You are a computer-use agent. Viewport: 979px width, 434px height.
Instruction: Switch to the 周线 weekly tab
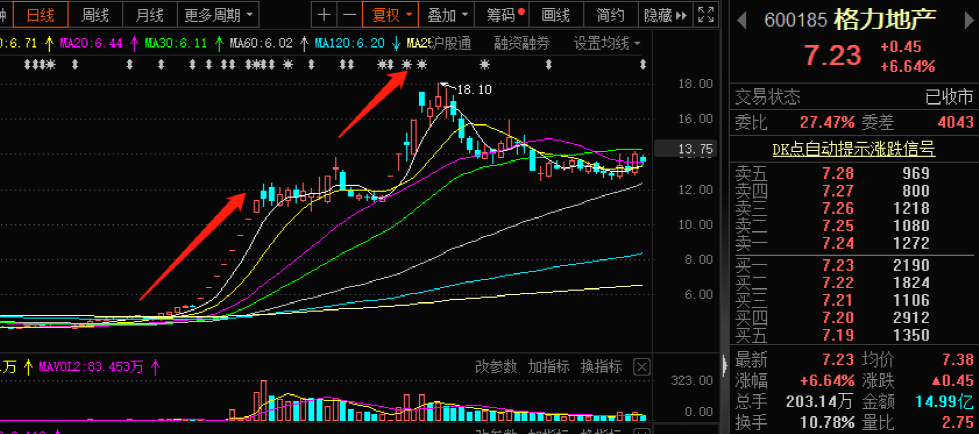(x=95, y=15)
